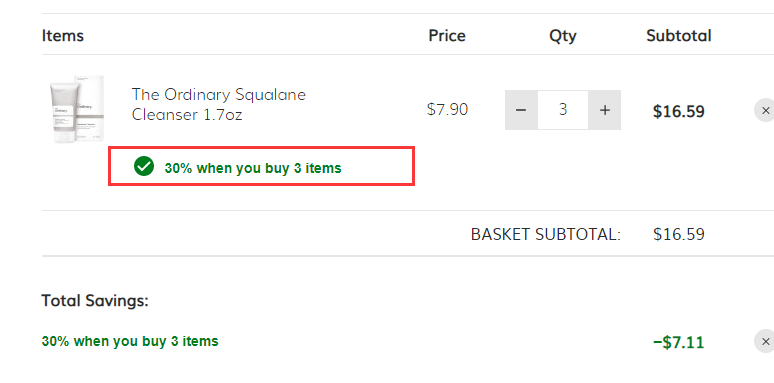Open The Ordinary Squalane Cleanser product link
The width and height of the screenshot is (774, 383).
(219, 105)
